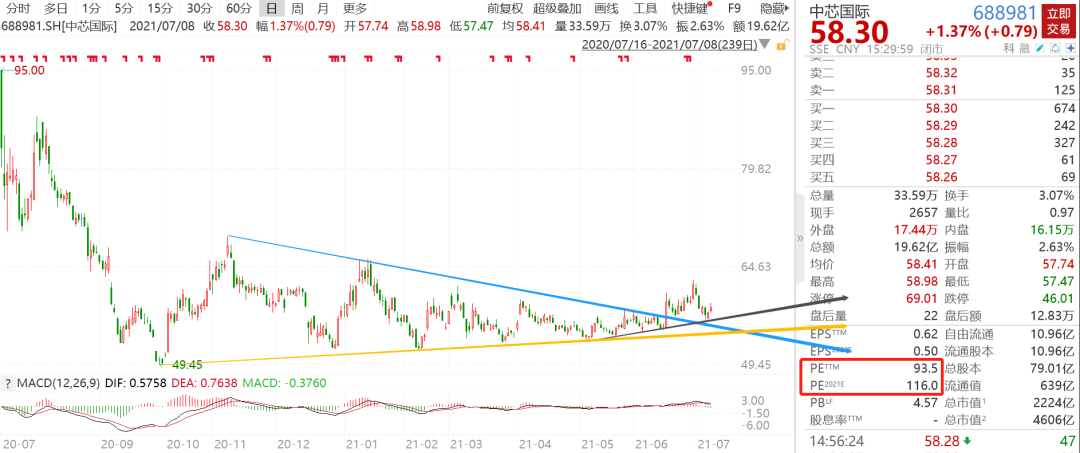The width and height of the screenshot is (1080, 453).
Task: Click the 换手 turnover value 3.07%
Action: [1057, 198]
